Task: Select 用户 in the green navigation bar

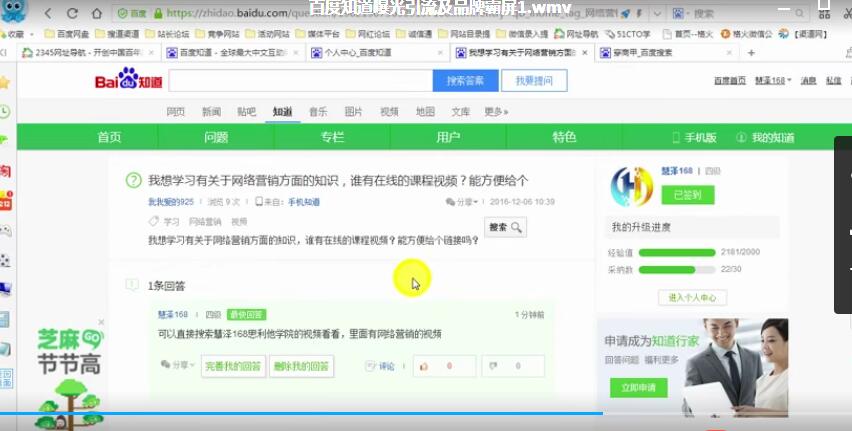Action: pyautogui.click(x=448, y=137)
